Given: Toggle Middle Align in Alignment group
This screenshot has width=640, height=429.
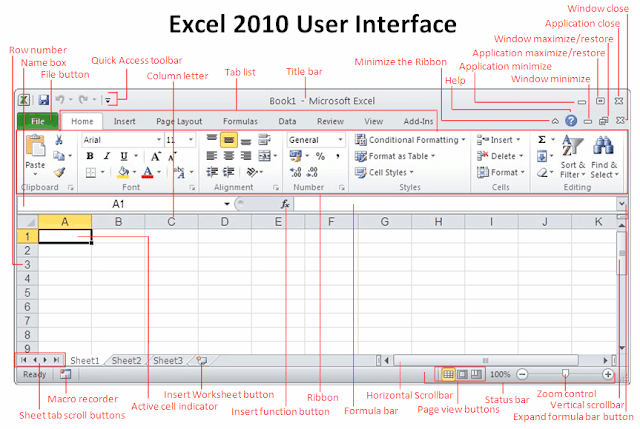Looking at the screenshot, I should 229,140.
